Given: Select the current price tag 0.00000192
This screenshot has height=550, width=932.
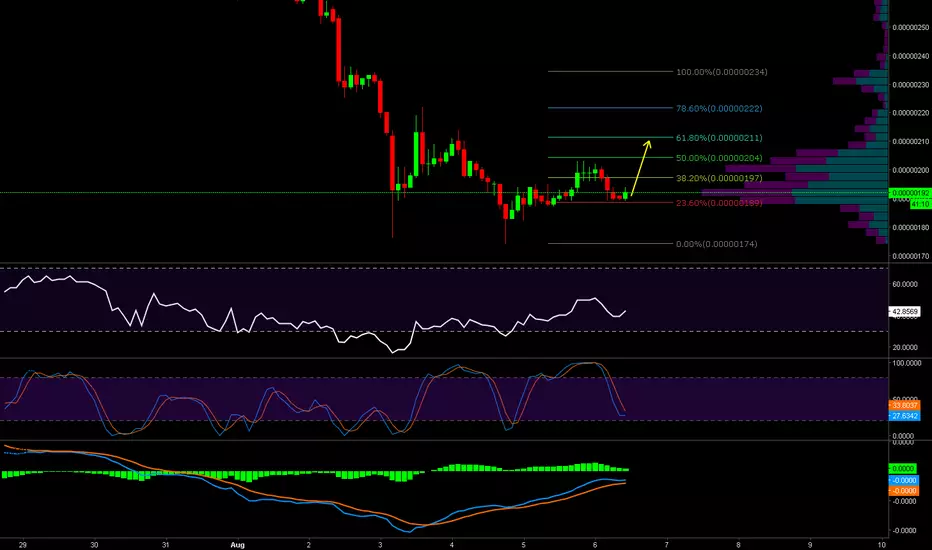Looking at the screenshot, I should (910, 193).
